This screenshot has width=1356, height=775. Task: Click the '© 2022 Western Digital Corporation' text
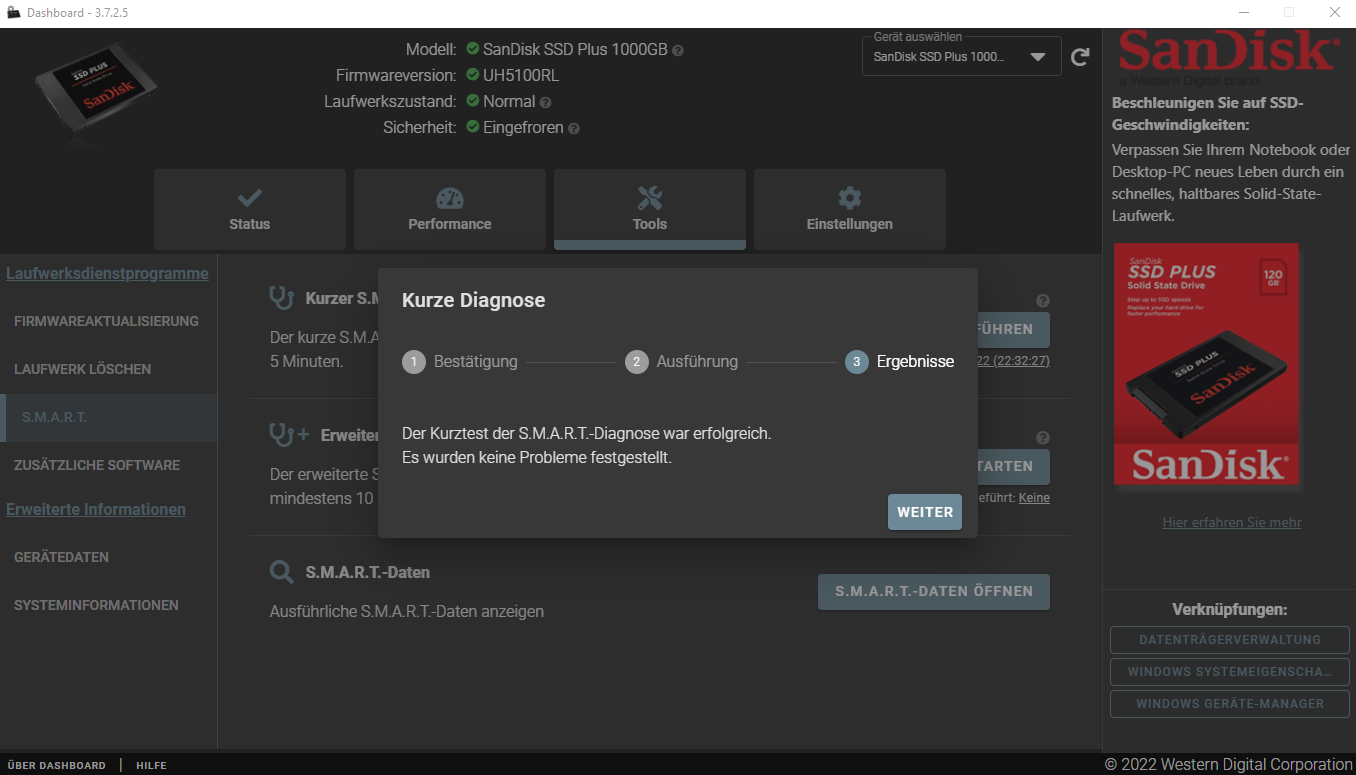[x=1228, y=764]
